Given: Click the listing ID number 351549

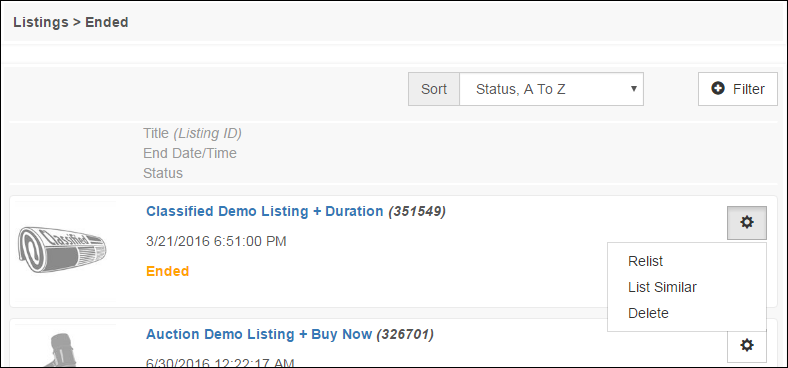Looking at the screenshot, I should (x=417, y=212).
